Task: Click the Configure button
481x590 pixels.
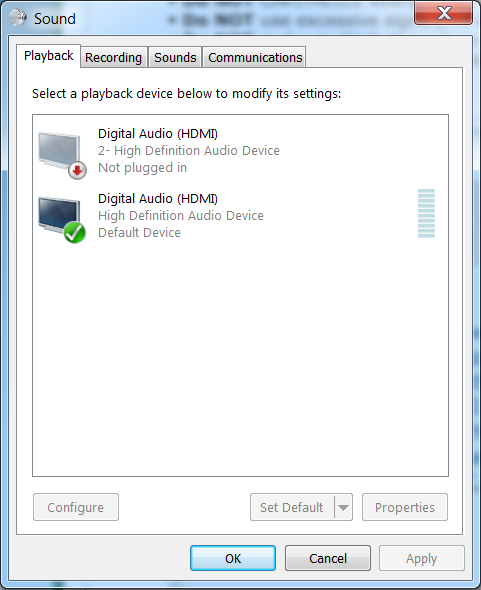Action: click(x=76, y=507)
